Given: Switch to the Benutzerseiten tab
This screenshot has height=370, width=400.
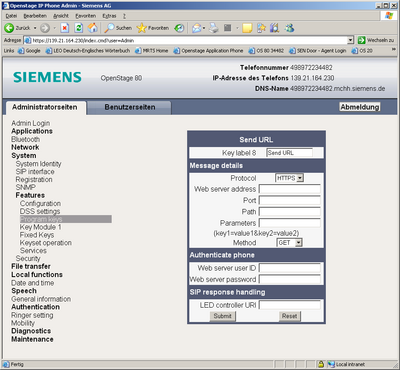Looking at the screenshot, I should (x=130, y=107).
